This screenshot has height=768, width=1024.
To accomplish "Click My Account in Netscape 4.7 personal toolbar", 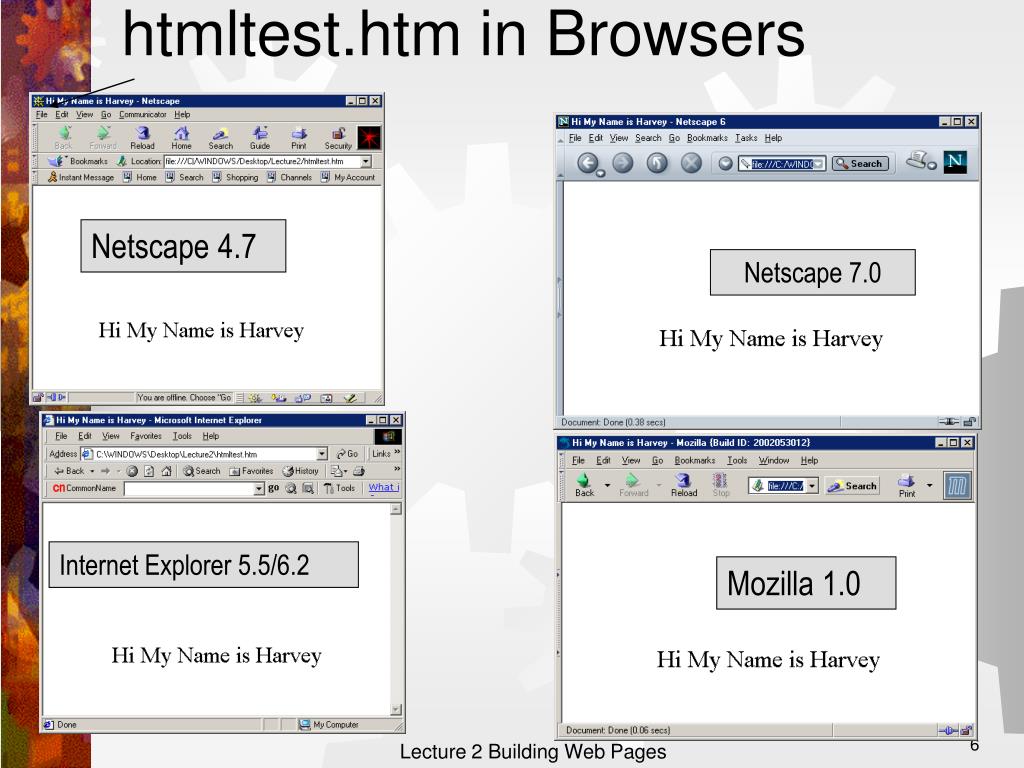I will pos(348,177).
